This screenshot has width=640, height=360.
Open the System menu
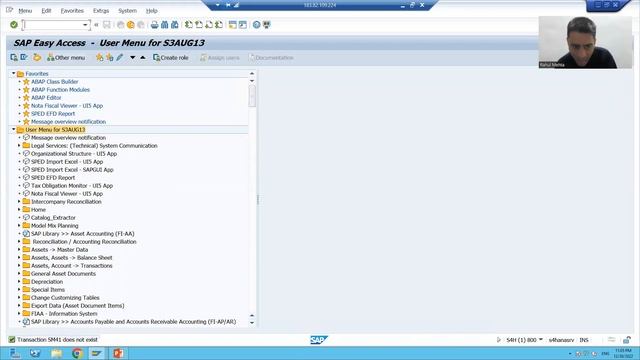[127, 11]
